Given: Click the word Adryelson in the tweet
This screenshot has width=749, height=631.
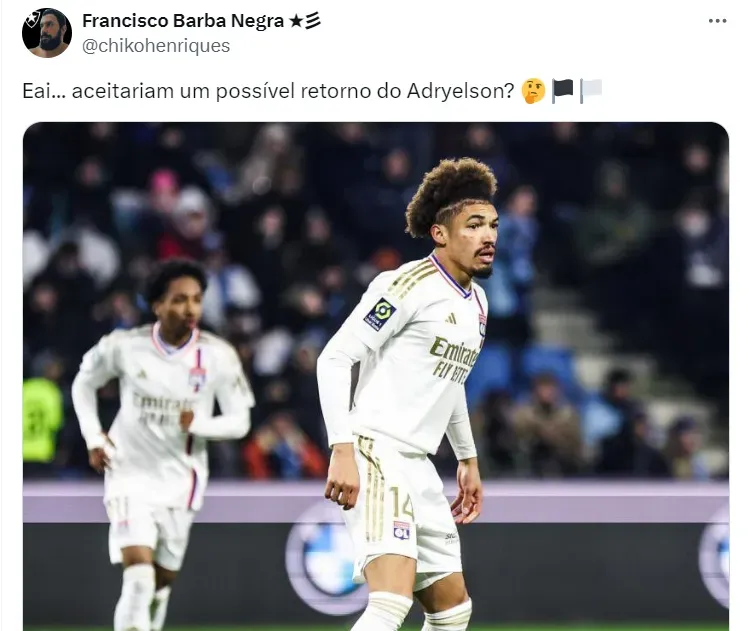Looking at the screenshot, I should pos(460,91).
